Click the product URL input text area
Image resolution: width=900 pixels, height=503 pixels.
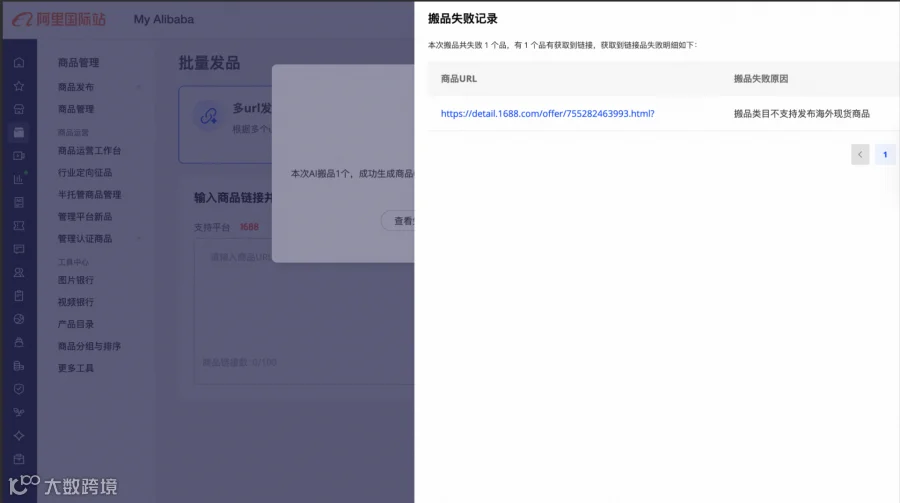point(304,312)
